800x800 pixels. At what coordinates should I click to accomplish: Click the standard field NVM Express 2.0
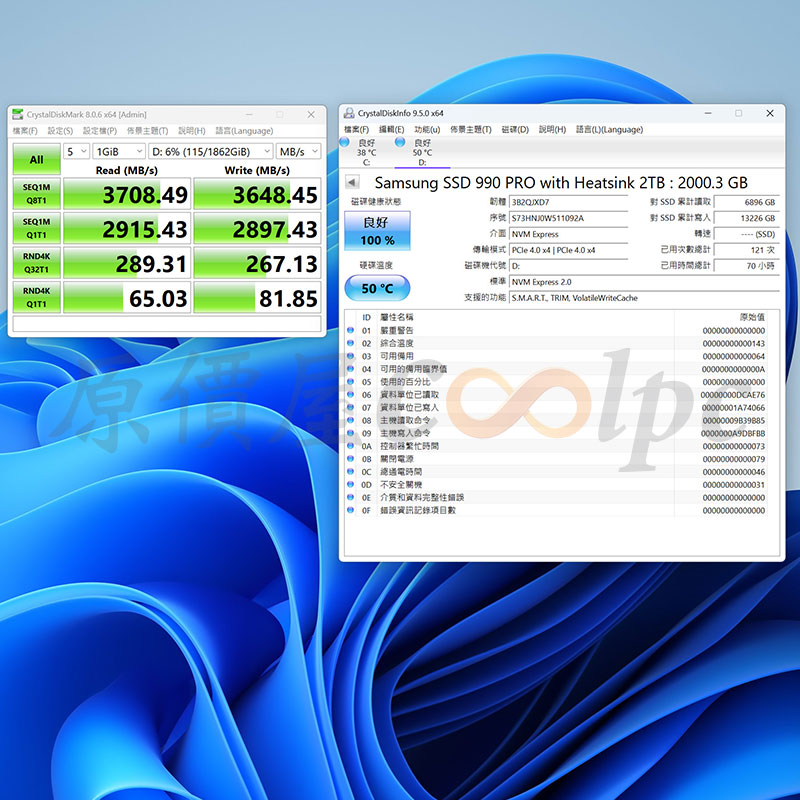644,282
